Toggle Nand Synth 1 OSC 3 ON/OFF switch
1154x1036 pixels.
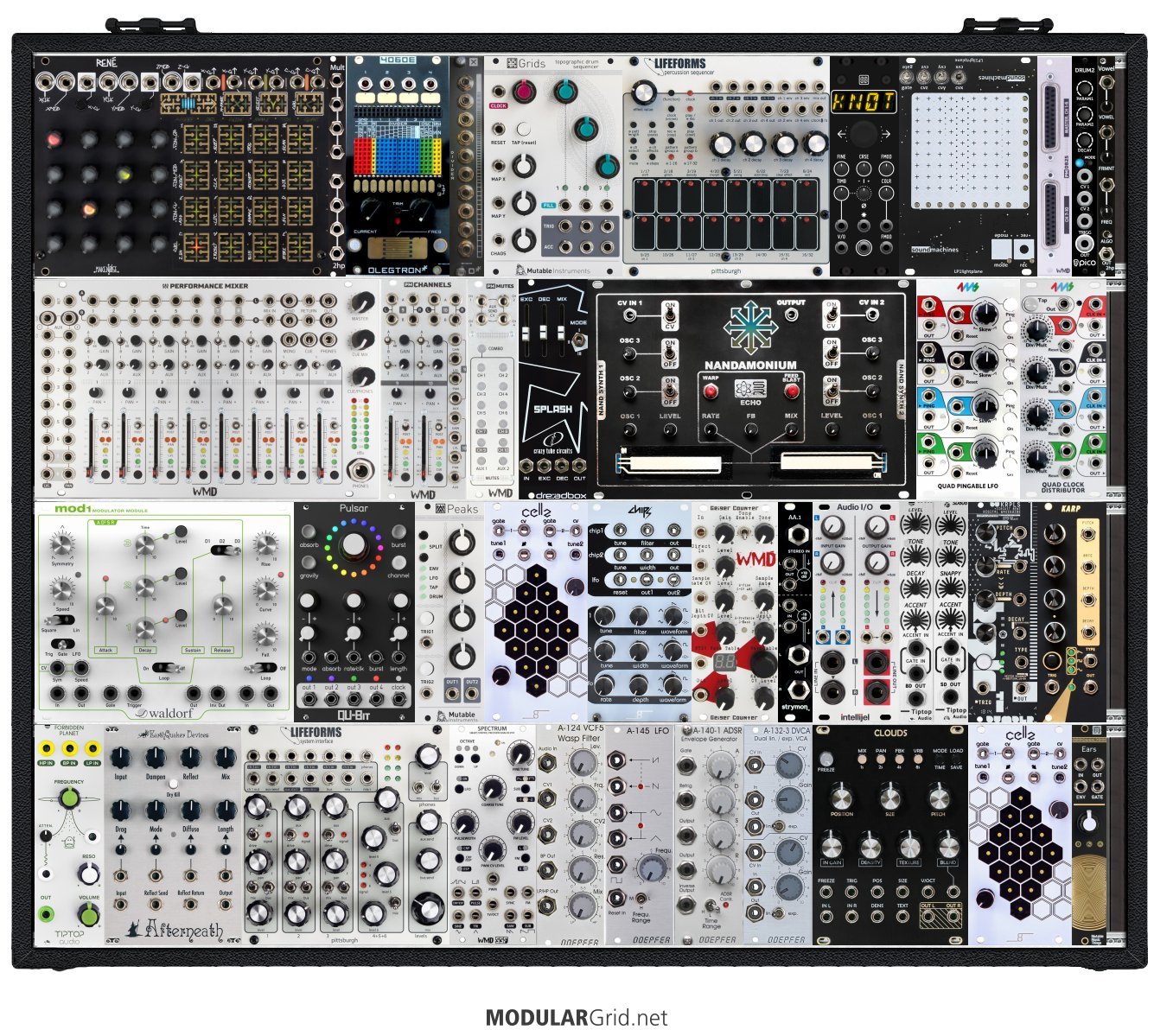tap(669, 353)
